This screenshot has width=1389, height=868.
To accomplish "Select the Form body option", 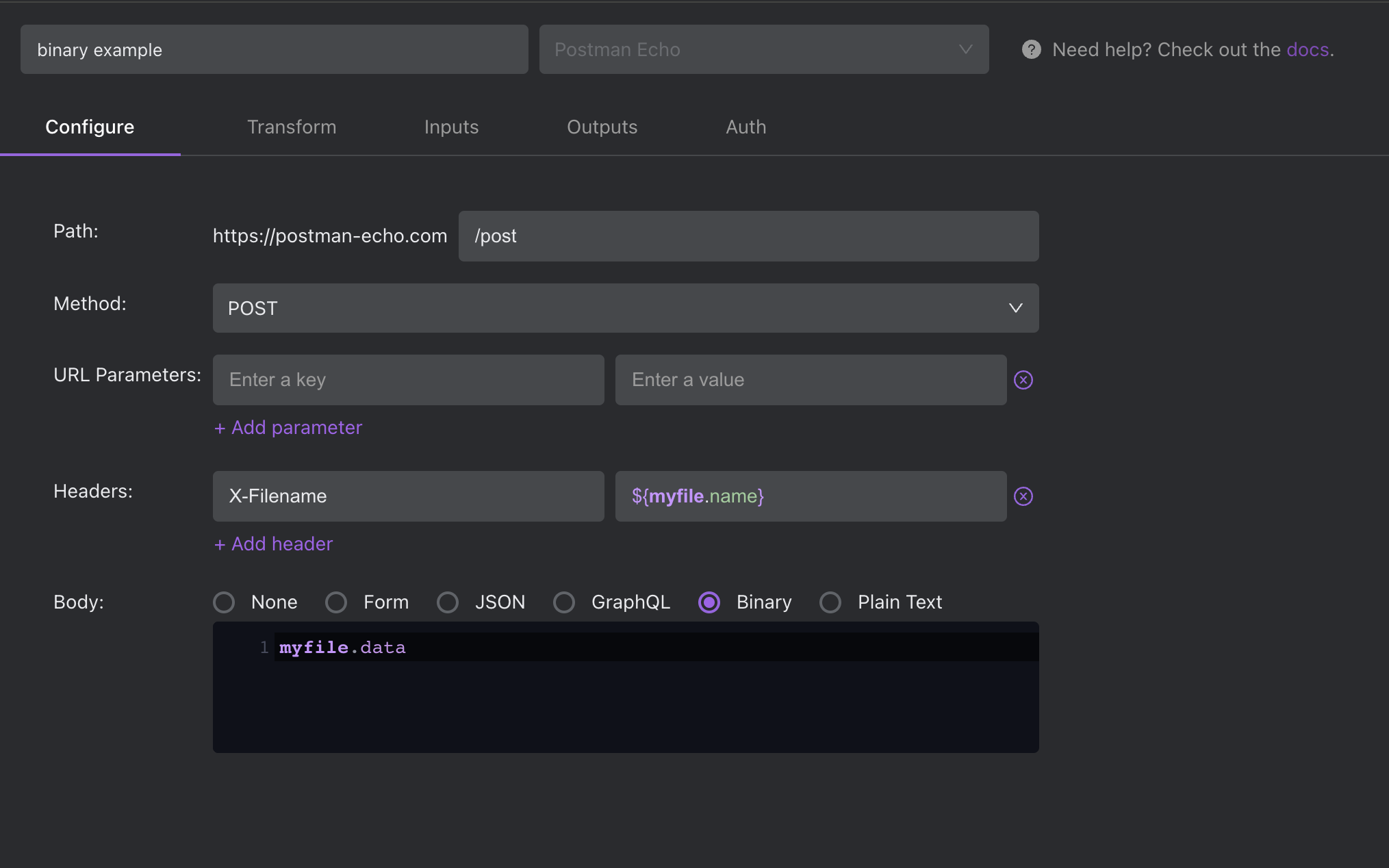I will tap(335, 602).
